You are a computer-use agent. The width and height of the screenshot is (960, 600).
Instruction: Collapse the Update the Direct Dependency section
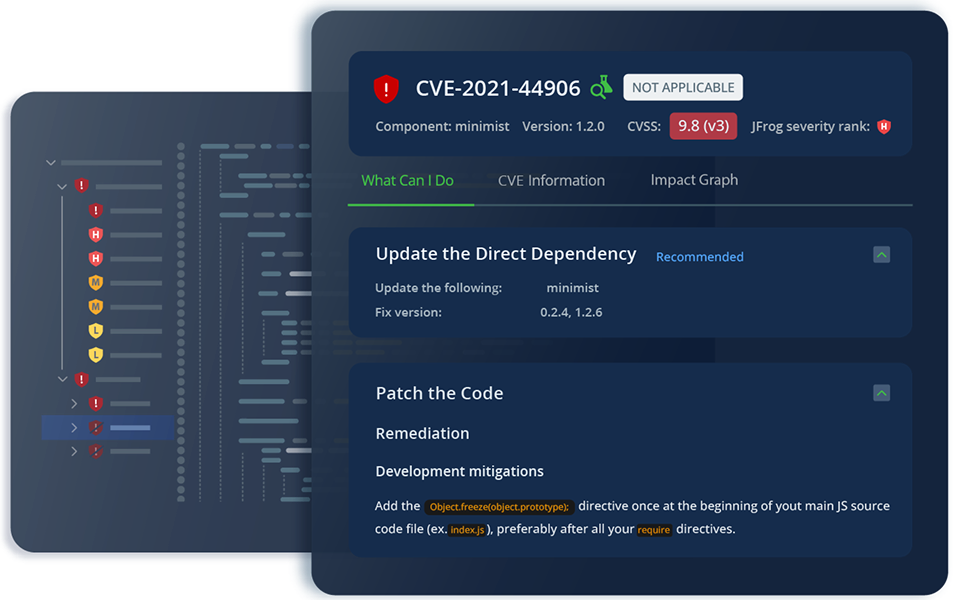[x=882, y=255]
